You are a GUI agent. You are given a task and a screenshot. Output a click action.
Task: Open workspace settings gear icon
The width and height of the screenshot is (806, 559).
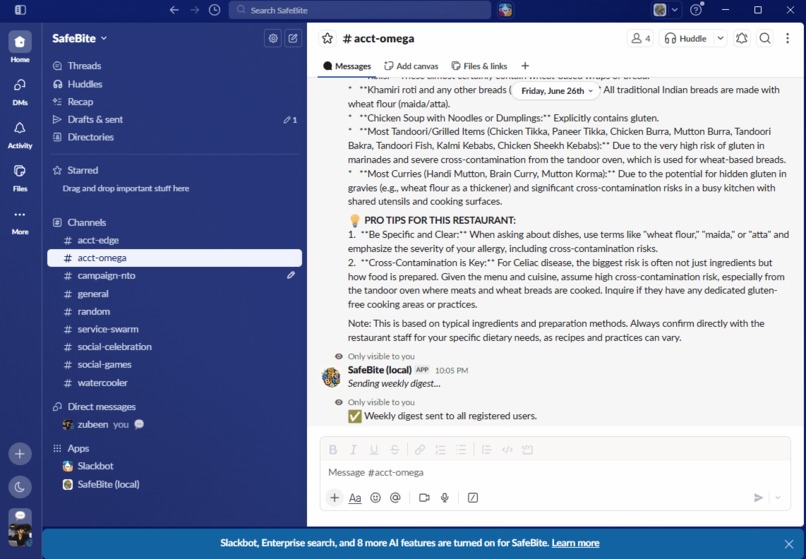[x=273, y=38]
